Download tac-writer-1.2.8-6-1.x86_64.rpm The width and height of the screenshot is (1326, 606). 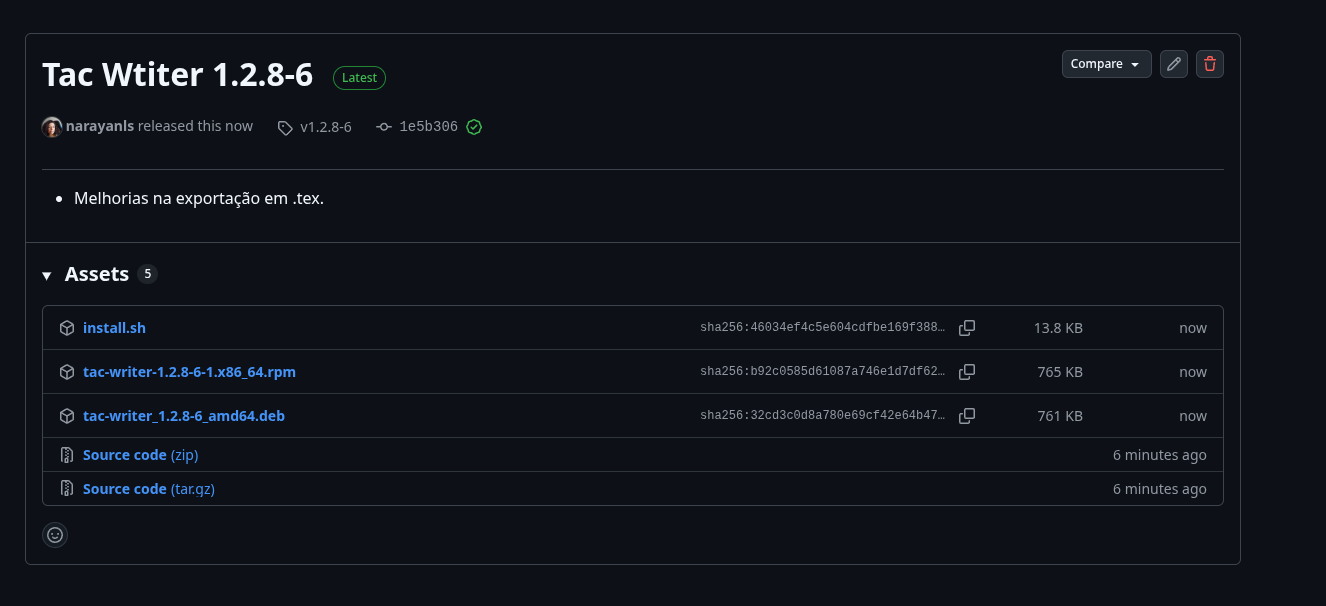pos(189,372)
